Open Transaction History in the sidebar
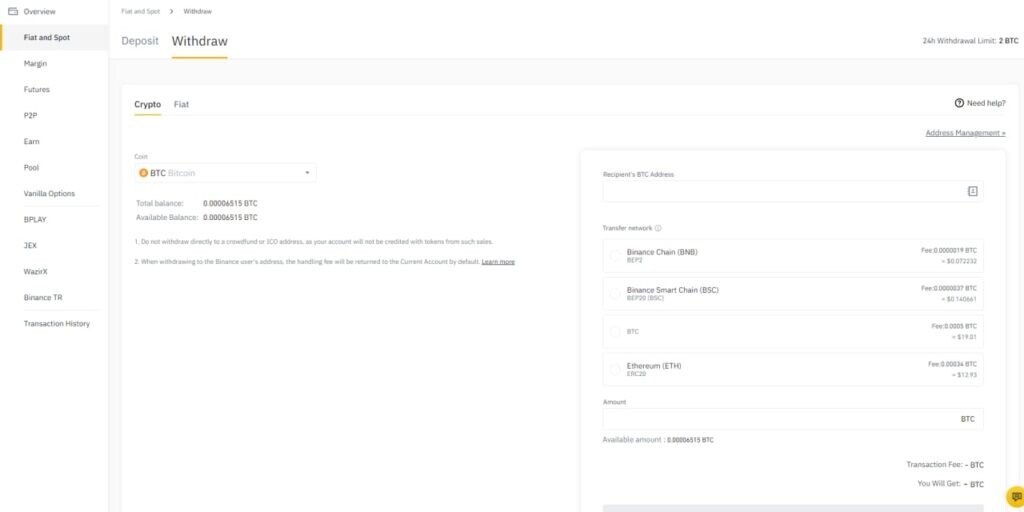Screen dimensions: 1024x512 pos(57,324)
